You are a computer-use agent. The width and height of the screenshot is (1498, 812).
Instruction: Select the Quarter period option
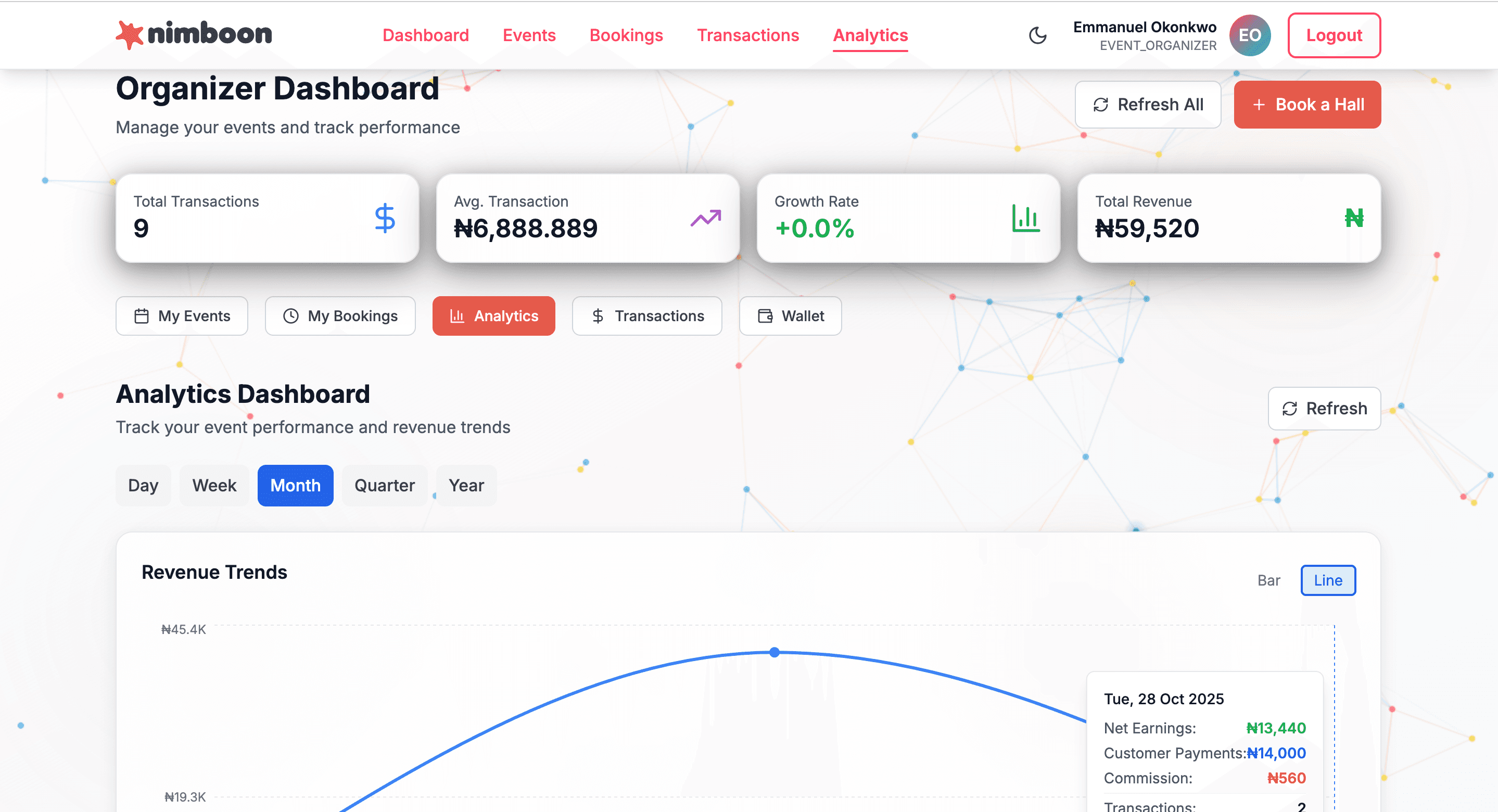coord(384,485)
